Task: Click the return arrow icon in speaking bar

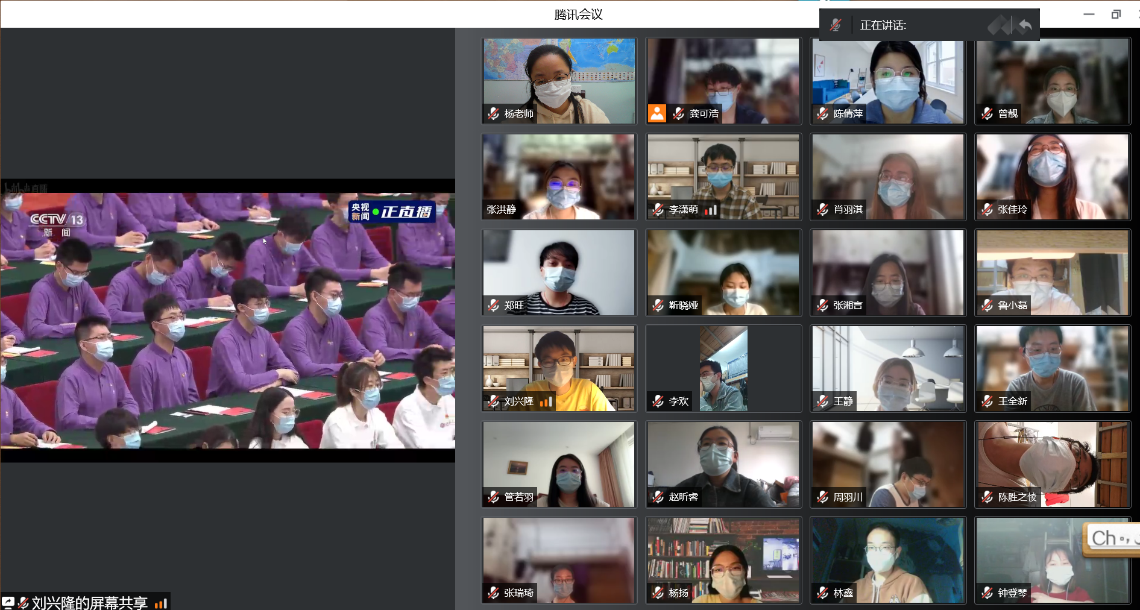Action: (1024, 25)
